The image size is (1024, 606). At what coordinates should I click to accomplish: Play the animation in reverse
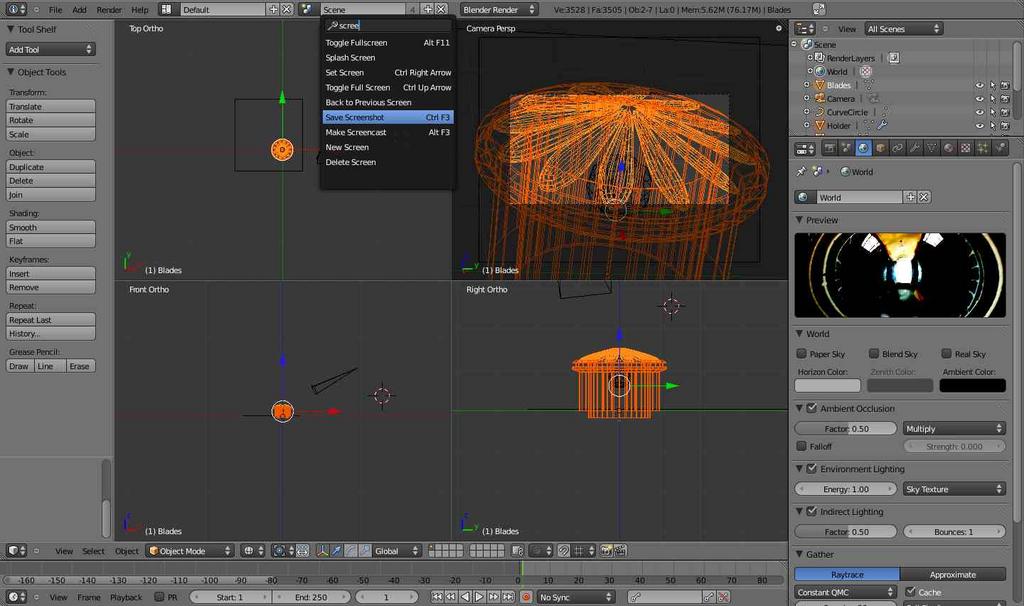pyautogui.click(x=466, y=597)
